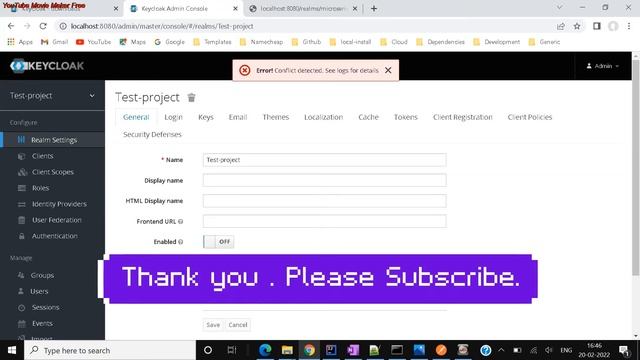Open Identity Providers
640x360 pixels.
[x=59, y=204]
